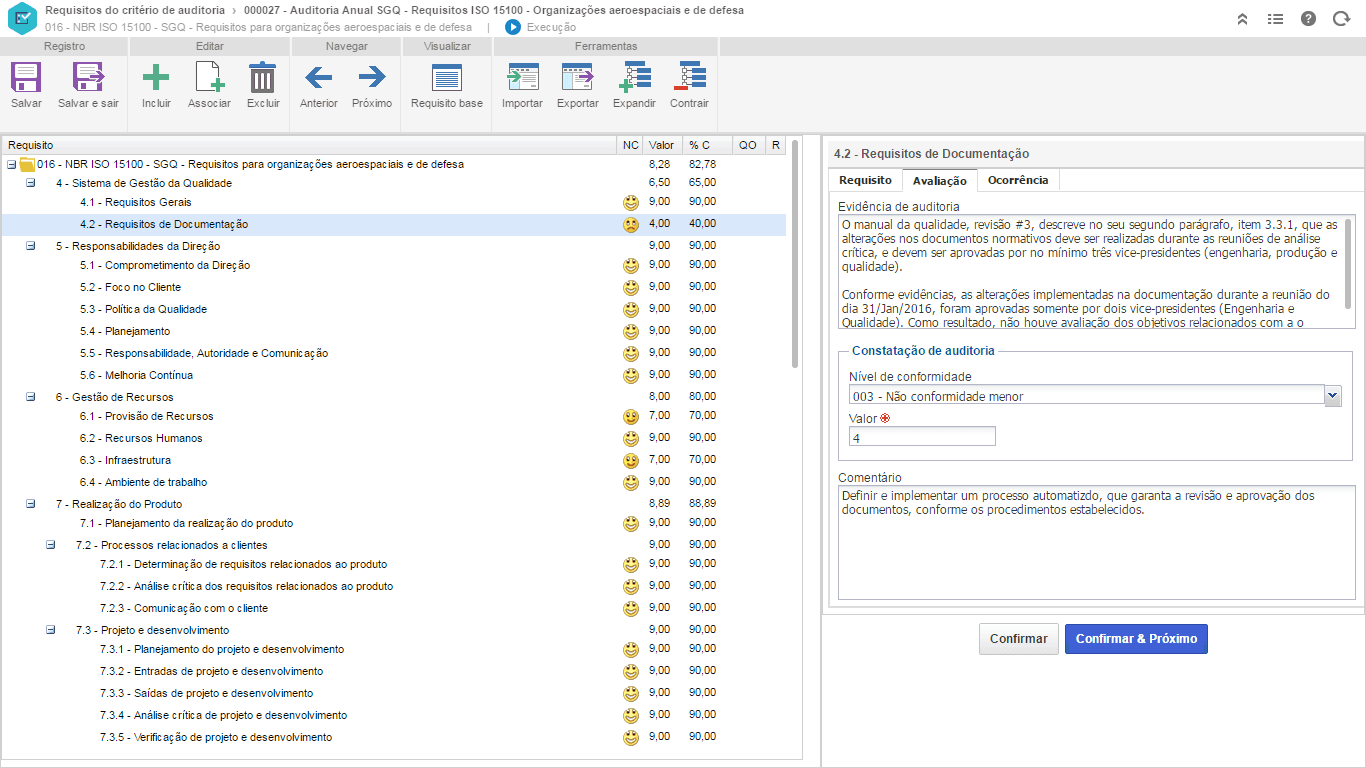Go to Próximo with right arrow
The image size is (1366, 768).
372,77
